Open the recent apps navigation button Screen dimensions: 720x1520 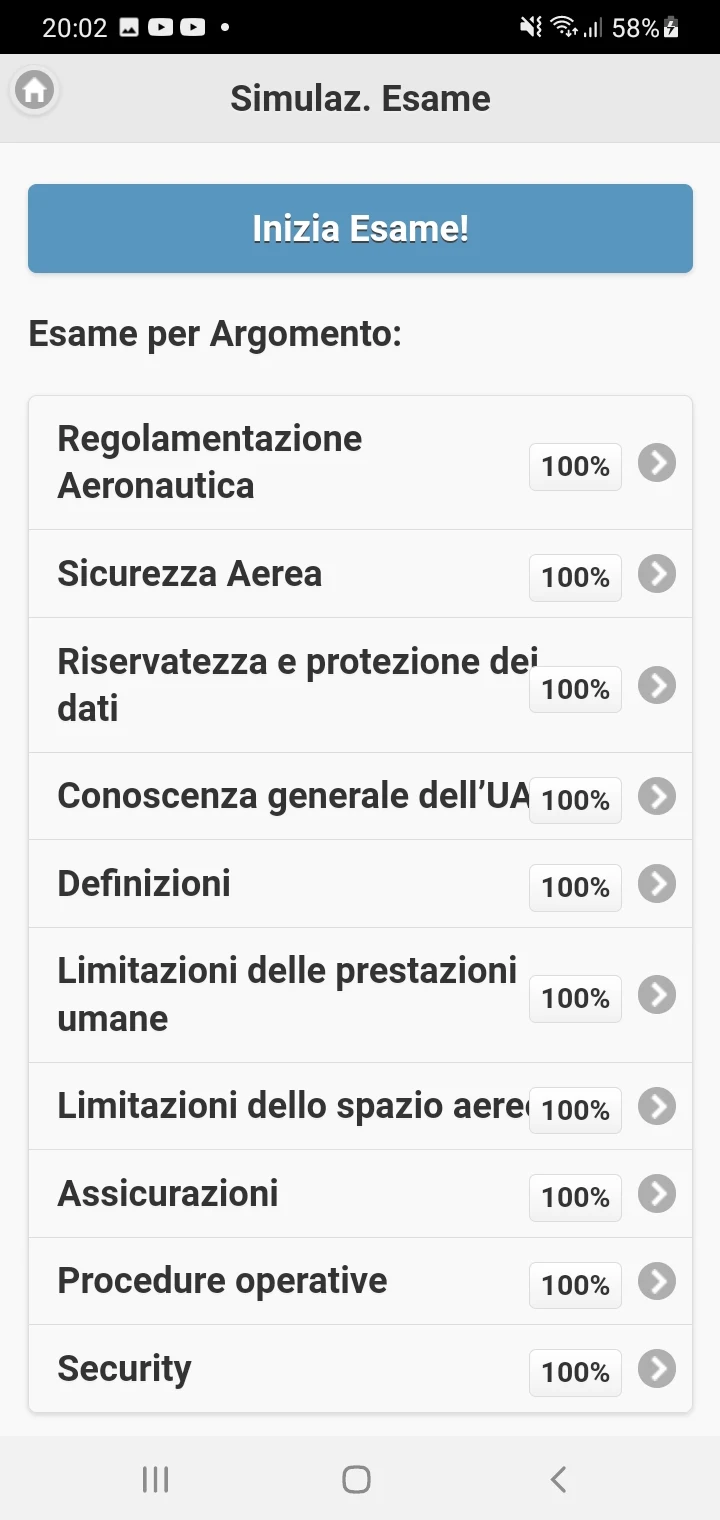[x=155, y=1479]
